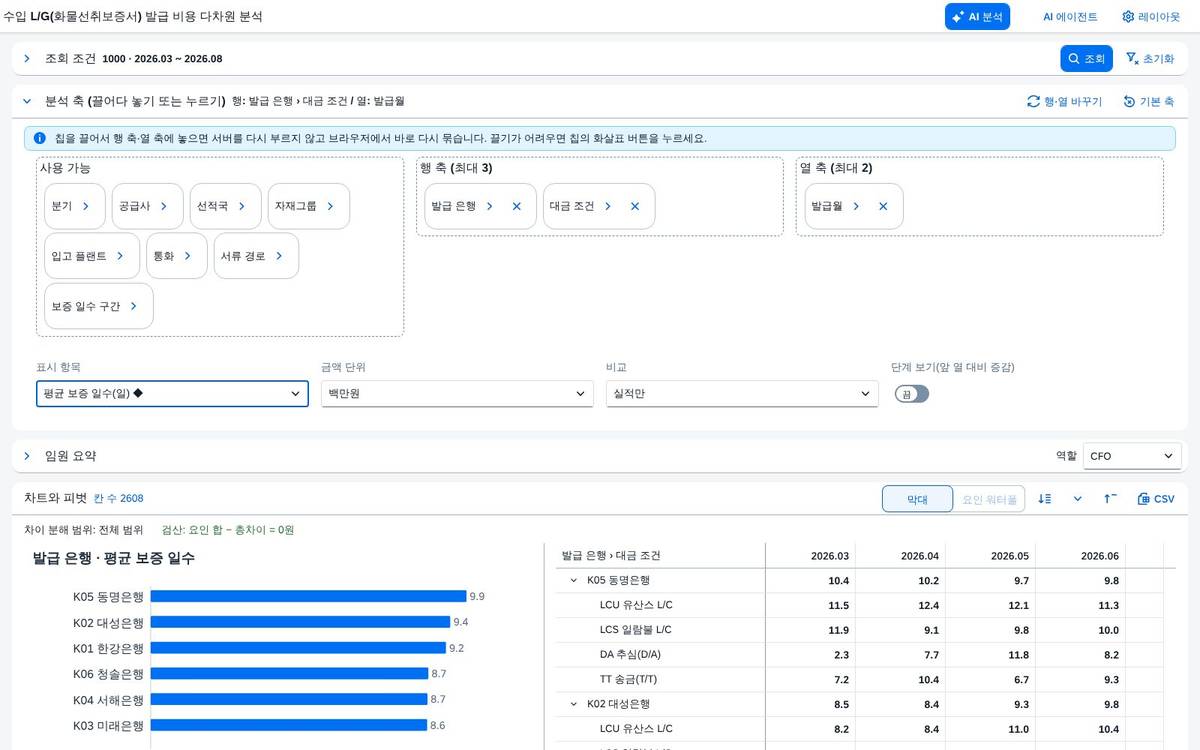The width and height of the screenshot is (1200, 750).
Task: Move the 분기 chip with its arrow
Action: click(x=86, y=206)
